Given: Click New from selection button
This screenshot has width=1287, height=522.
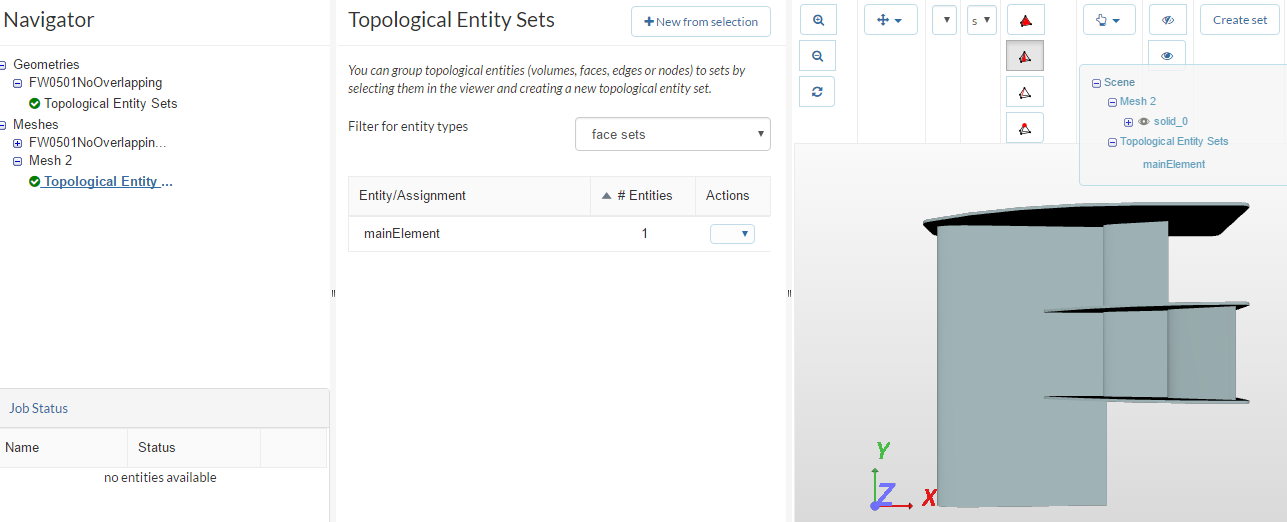Looking at the screenshot, I should tap(700, 21).
